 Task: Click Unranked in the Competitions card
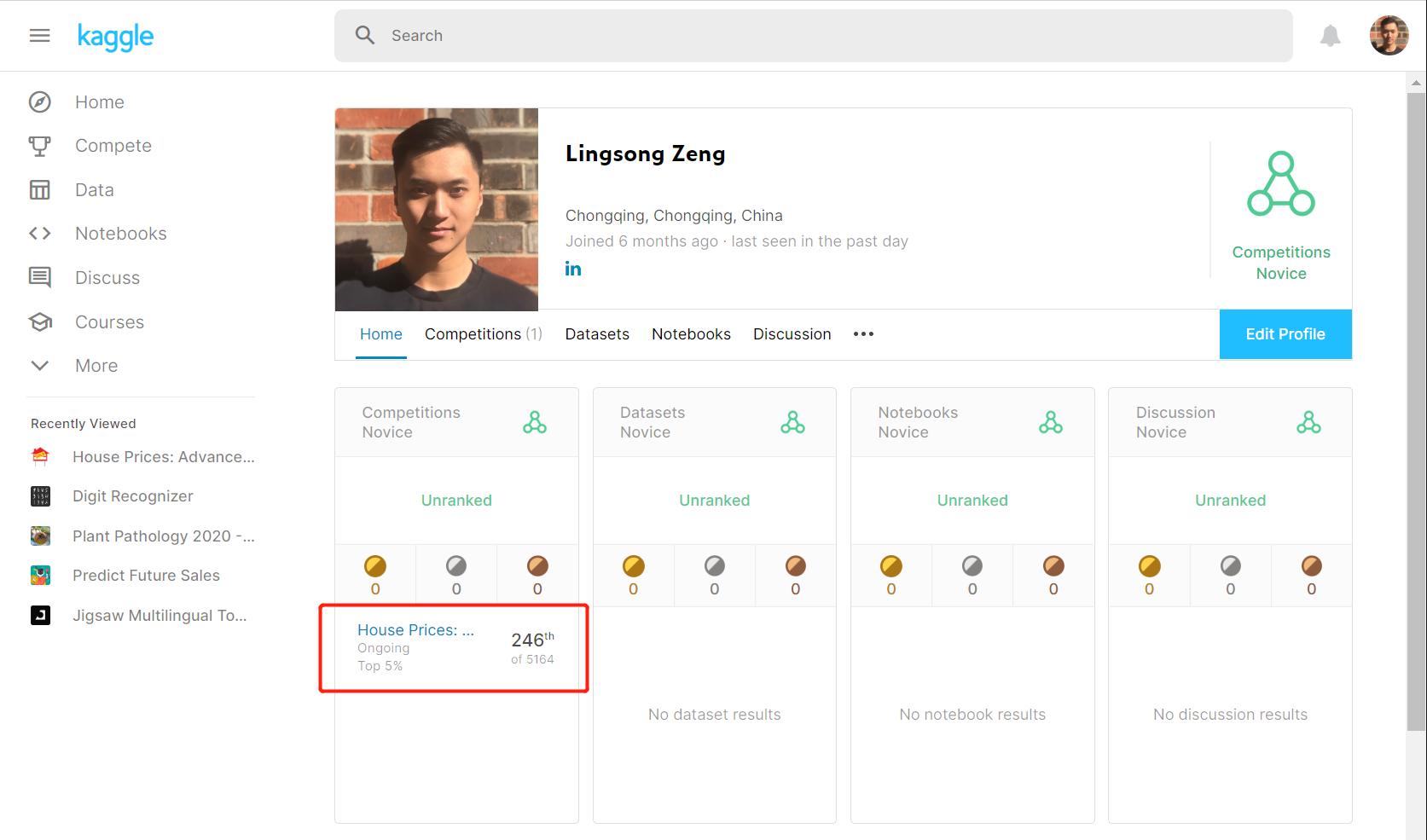(x=456, y=501)
